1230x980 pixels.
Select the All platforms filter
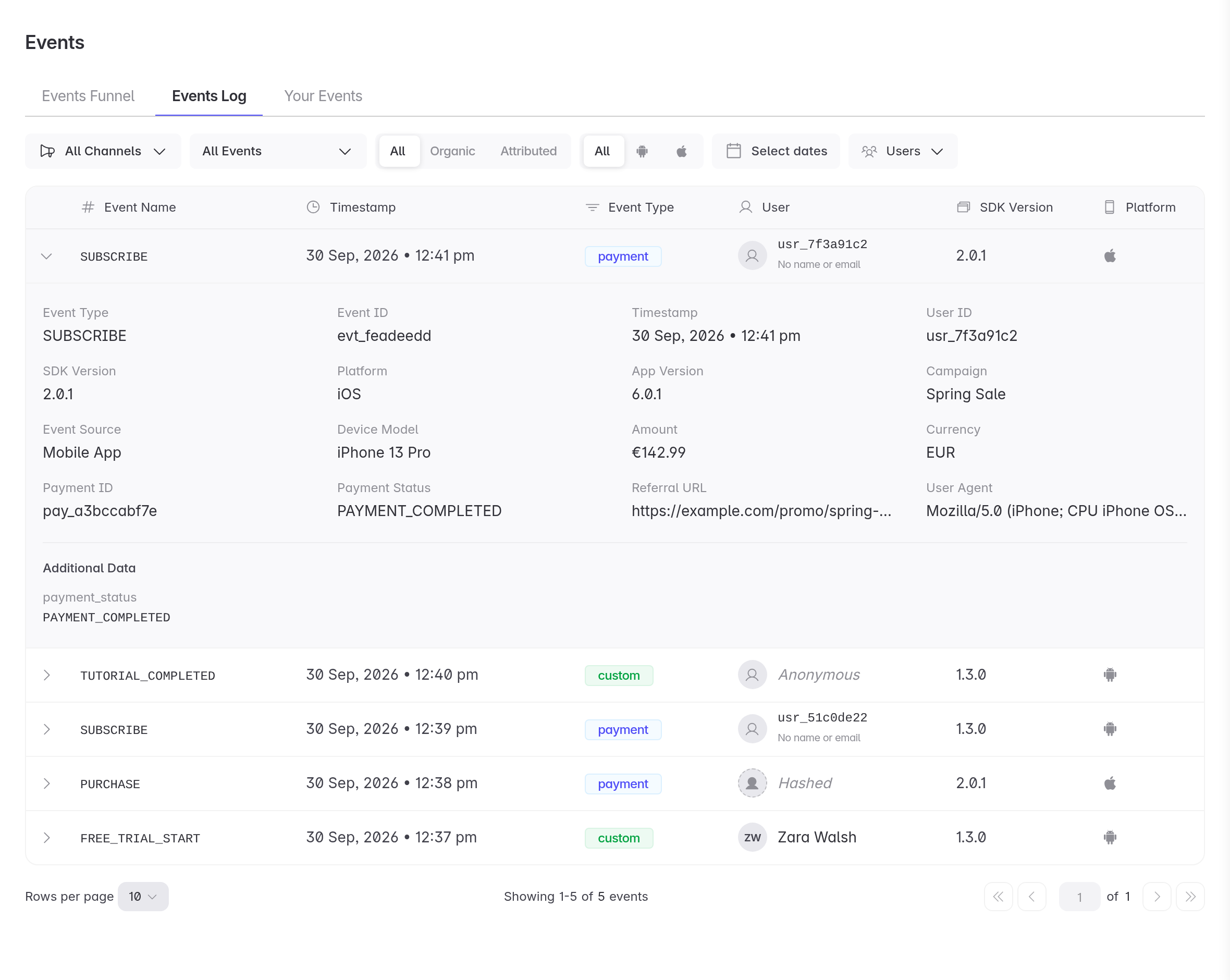(x=602, y=151)
